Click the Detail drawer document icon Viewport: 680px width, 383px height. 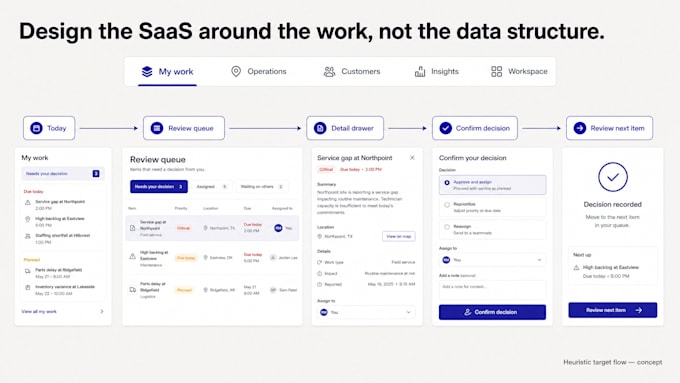point(320,128)
